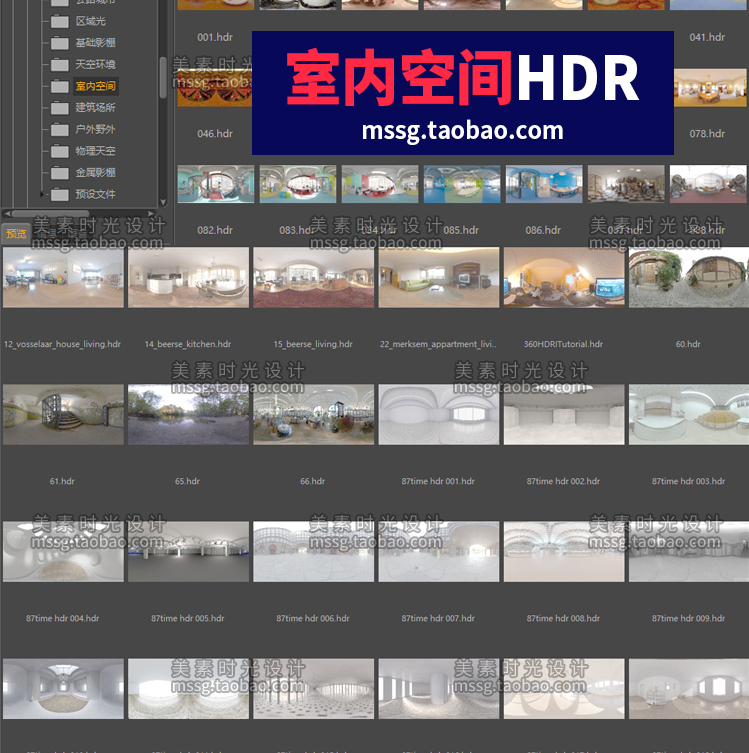Open the 区域光 folder icon
Image resolution: width=749 pixels, height=753 pixels.
(x=60, y=22)
